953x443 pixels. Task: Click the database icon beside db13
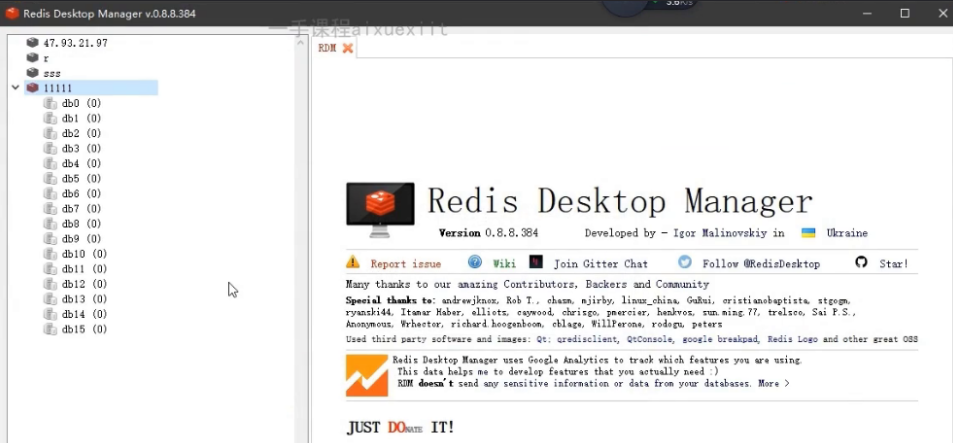[x=50, y=299]
